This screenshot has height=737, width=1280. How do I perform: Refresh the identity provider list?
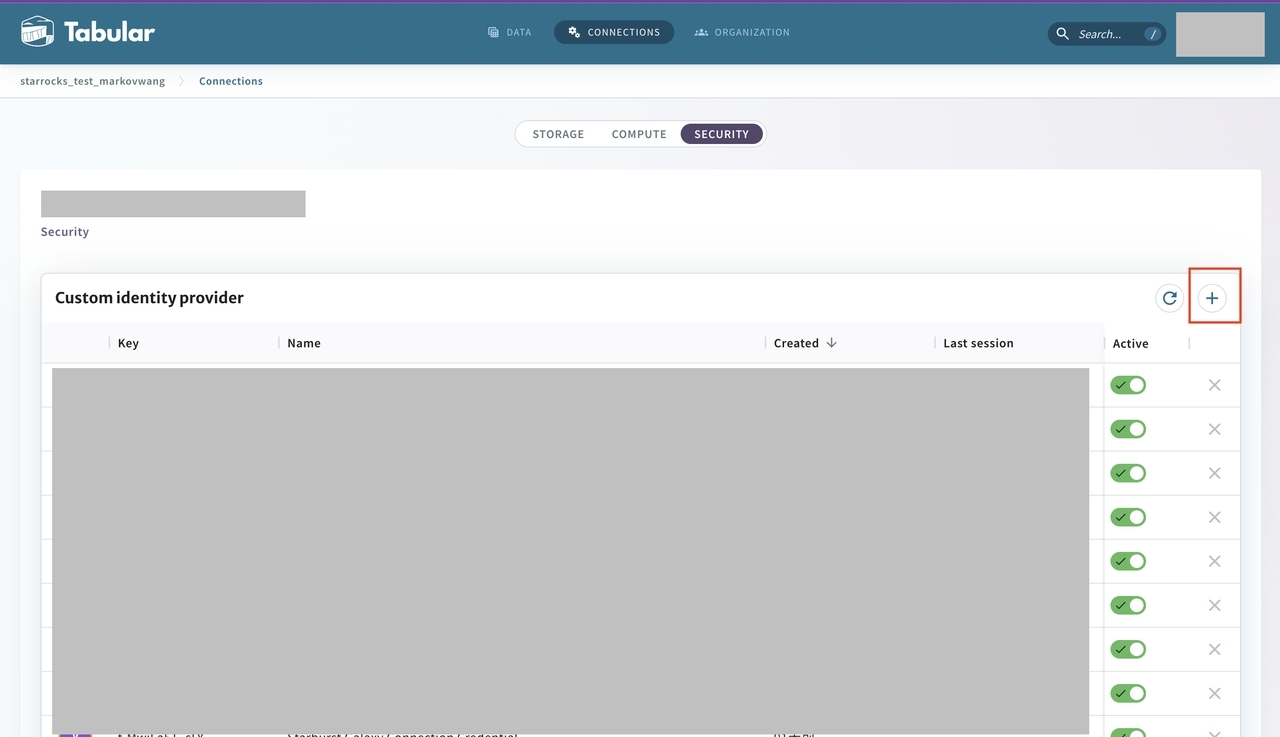[x=1169, y=297]
